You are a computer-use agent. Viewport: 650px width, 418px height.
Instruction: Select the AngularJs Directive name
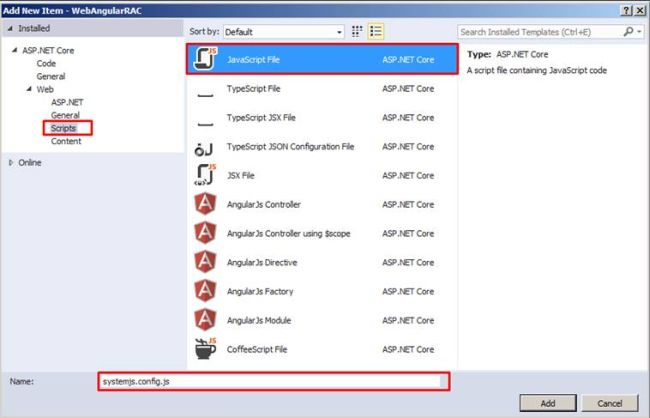pos(262,263)
